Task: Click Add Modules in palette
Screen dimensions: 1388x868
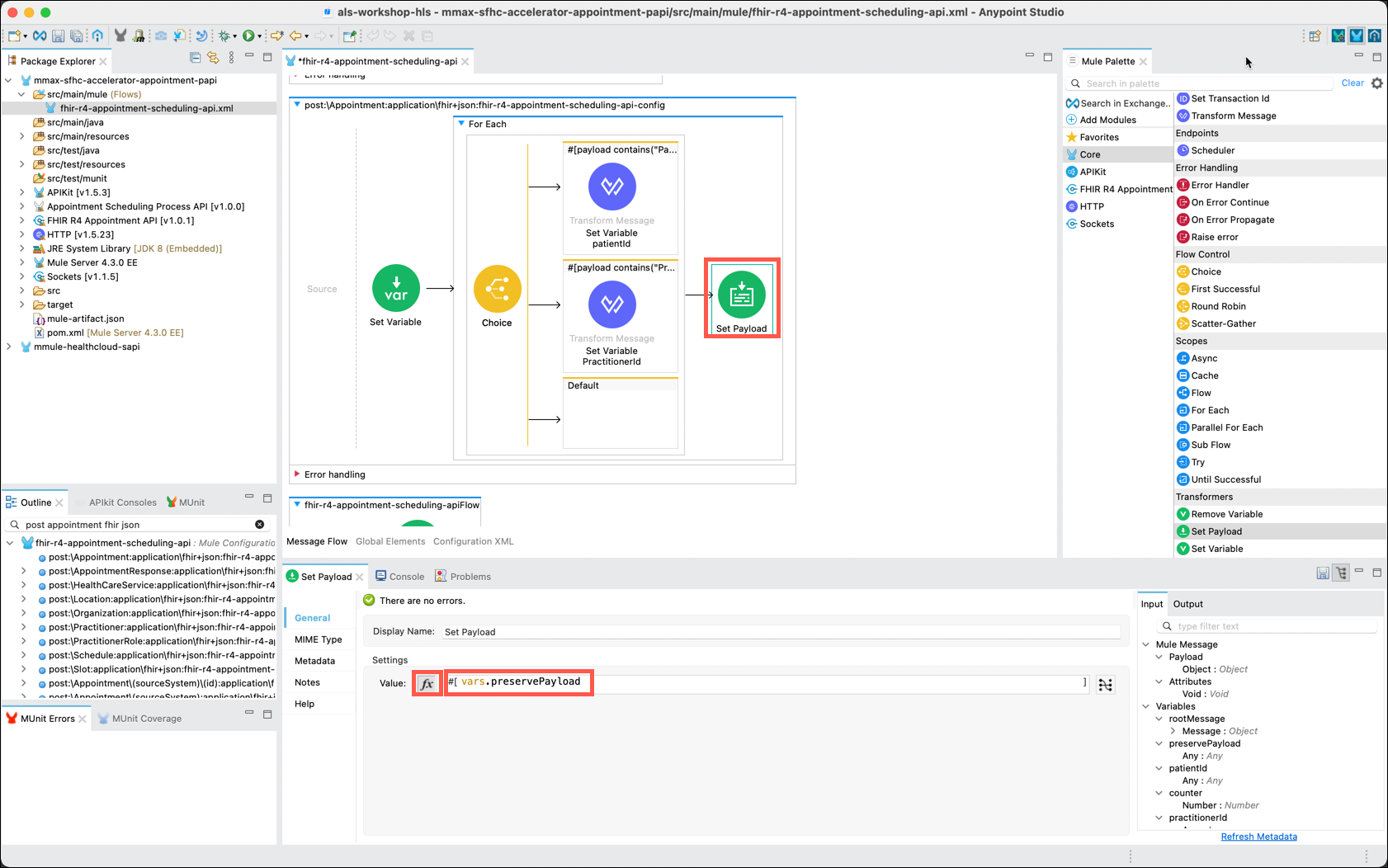Action: pos(1102,120)
